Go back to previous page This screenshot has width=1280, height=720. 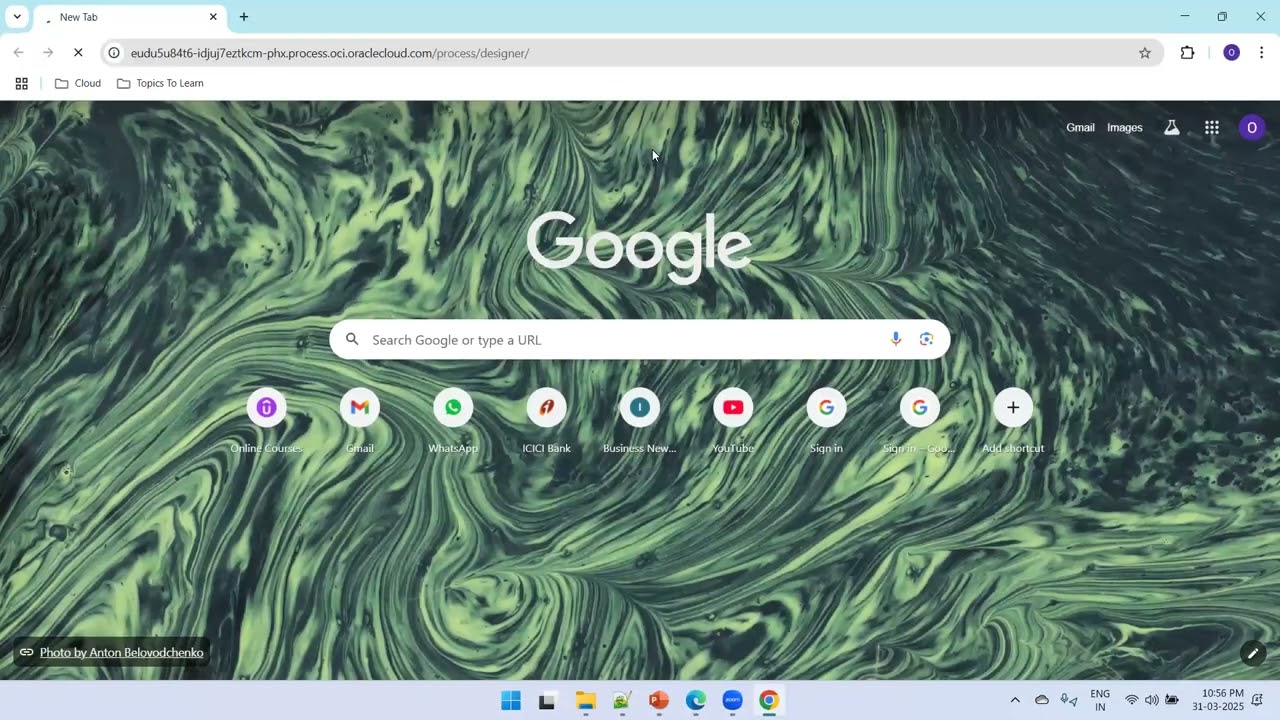[x=18, y=53]
